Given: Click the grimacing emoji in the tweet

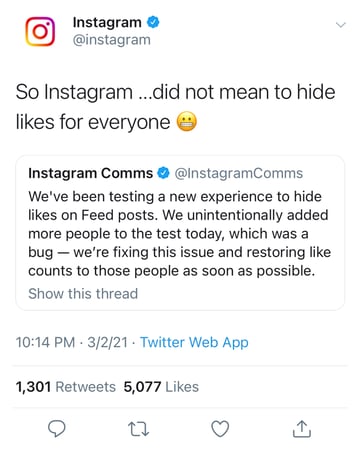Looking at the screenshot, I should pos(187,121).
